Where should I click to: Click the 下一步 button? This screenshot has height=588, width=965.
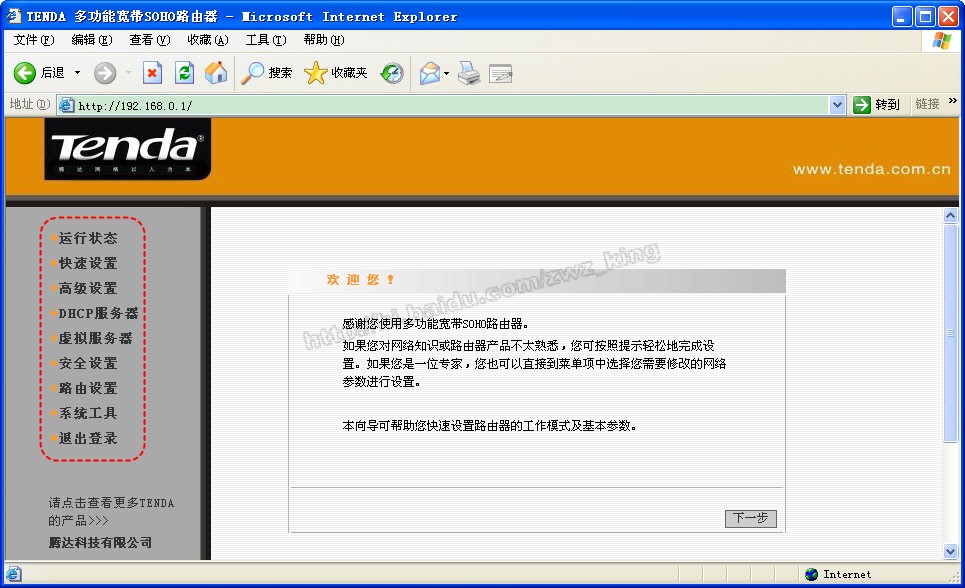click(750, 518)
